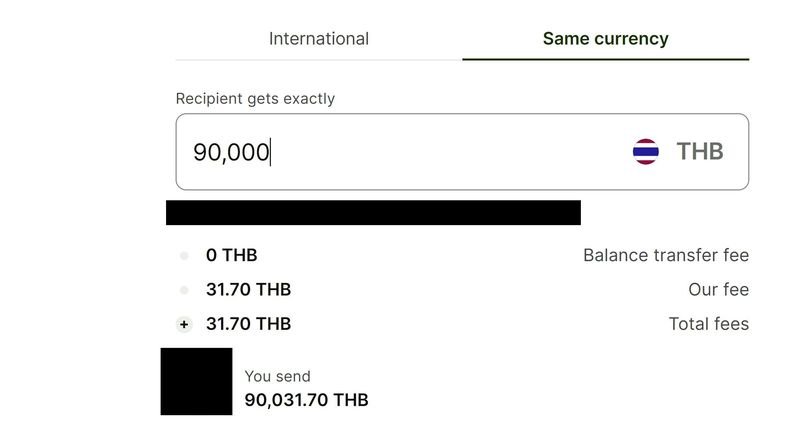Image resolution: width=800 pixels, height=439 pixels.
Task: Click the black square beside You send
Action: (x=196, y=381)
